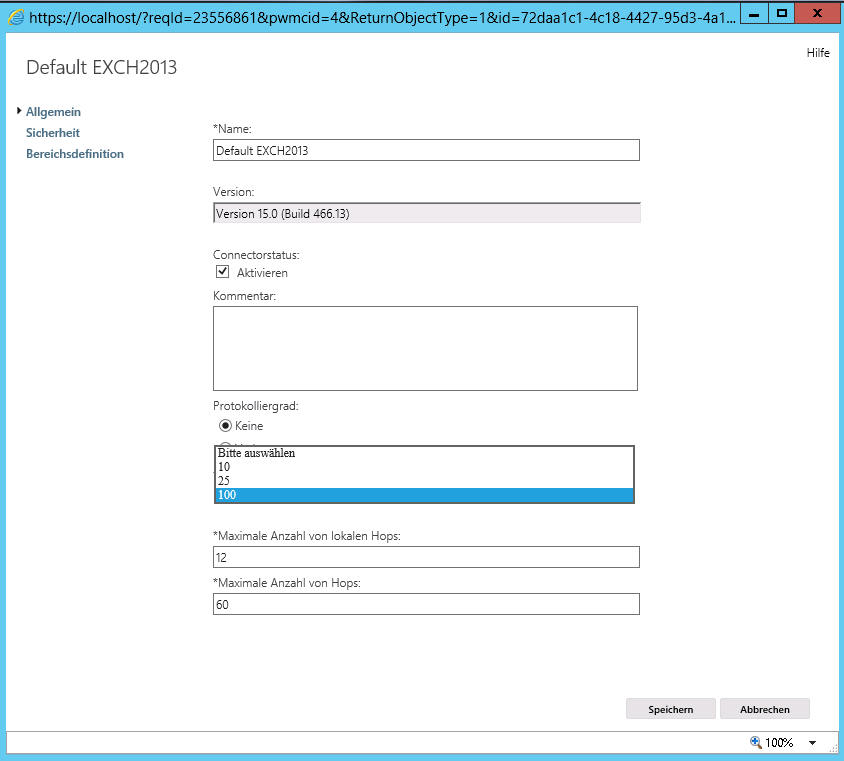Click the Default EXCH2013 page heading
This screenshot has height=761, width=844.
(102, 67)
